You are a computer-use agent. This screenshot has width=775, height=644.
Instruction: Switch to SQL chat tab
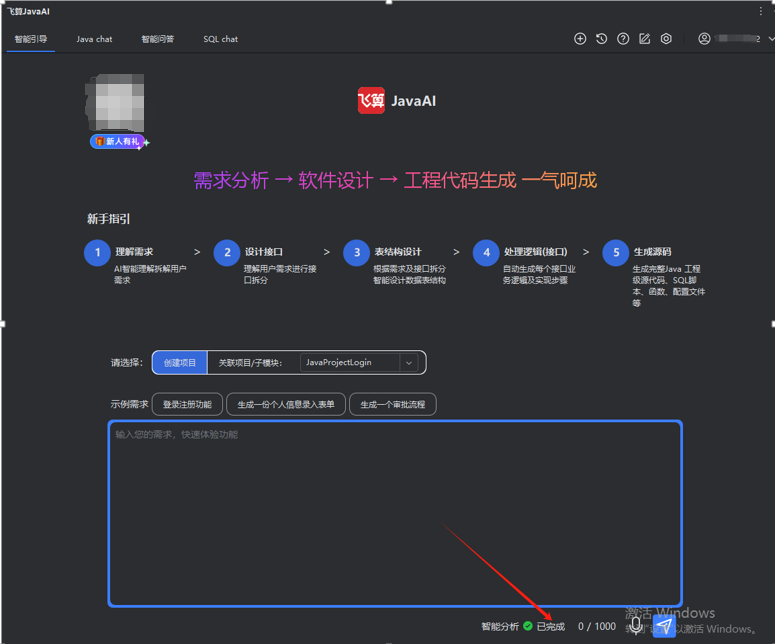(x=220, y=39)
